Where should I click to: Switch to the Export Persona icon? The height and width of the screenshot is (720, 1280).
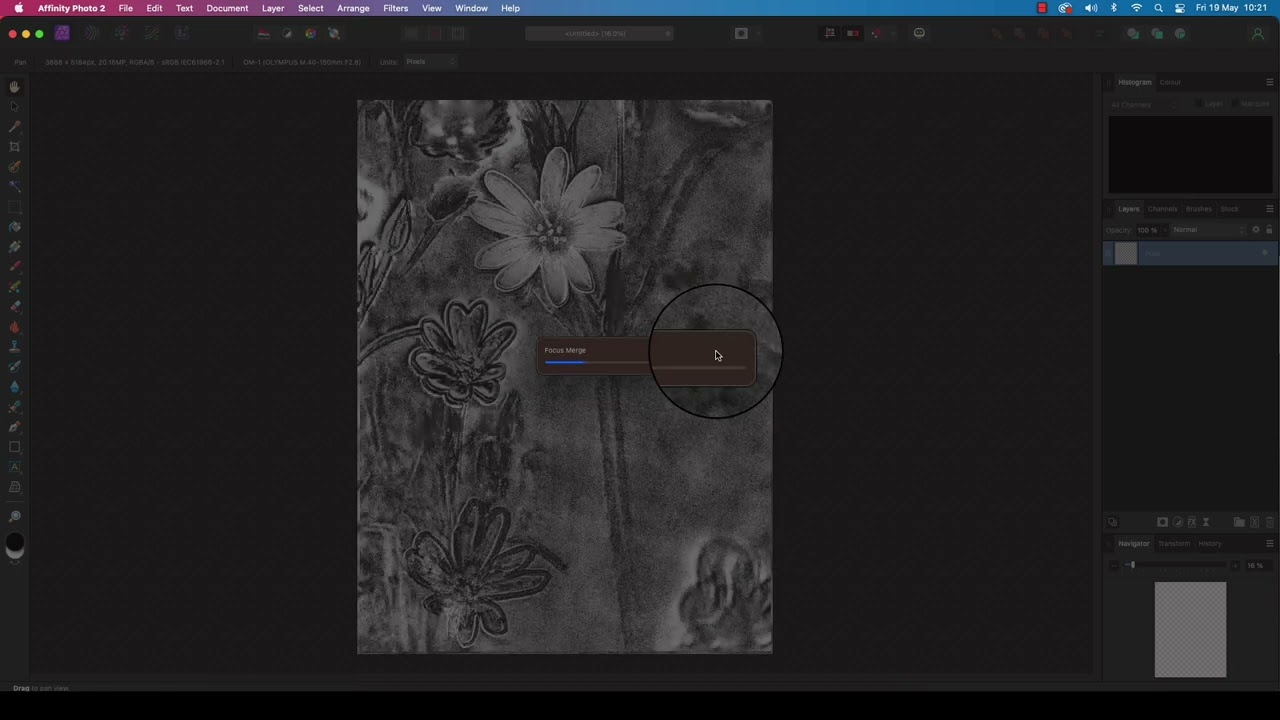(x=181, y=33)
